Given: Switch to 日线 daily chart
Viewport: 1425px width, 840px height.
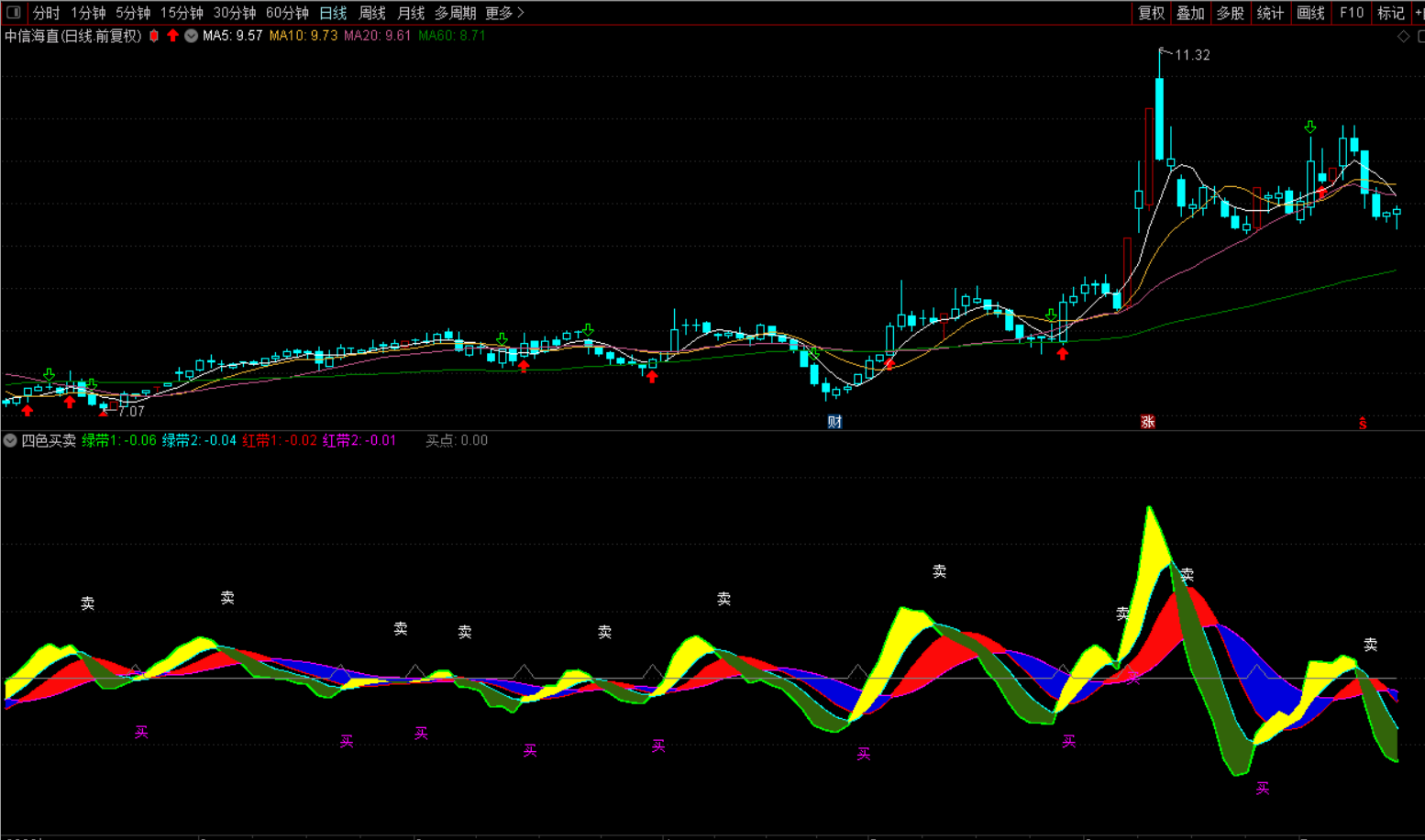Looking at the screenshot, I should tap(333, 13).
